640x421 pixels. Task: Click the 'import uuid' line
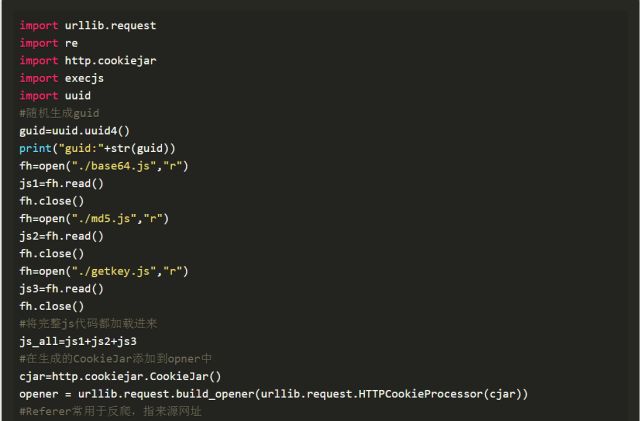55,95
